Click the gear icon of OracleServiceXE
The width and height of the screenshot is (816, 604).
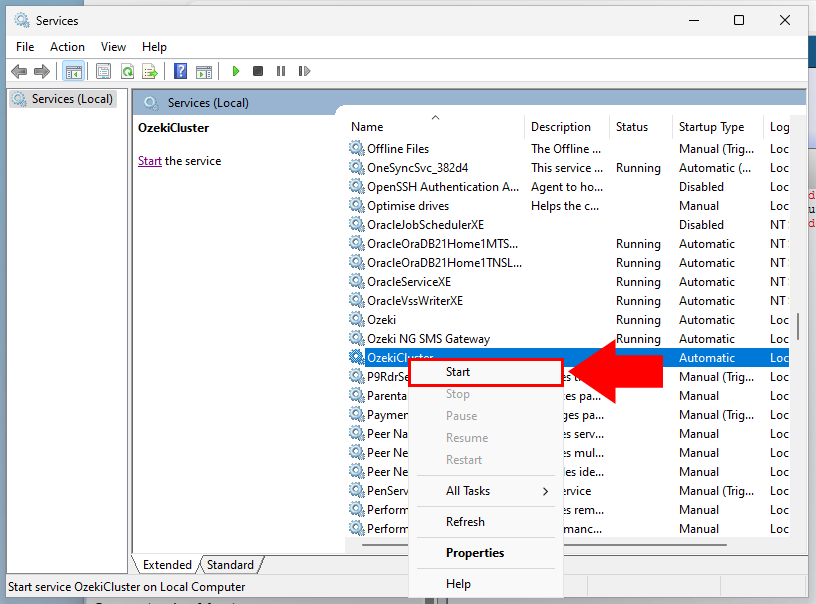click(x=356, y=281)
